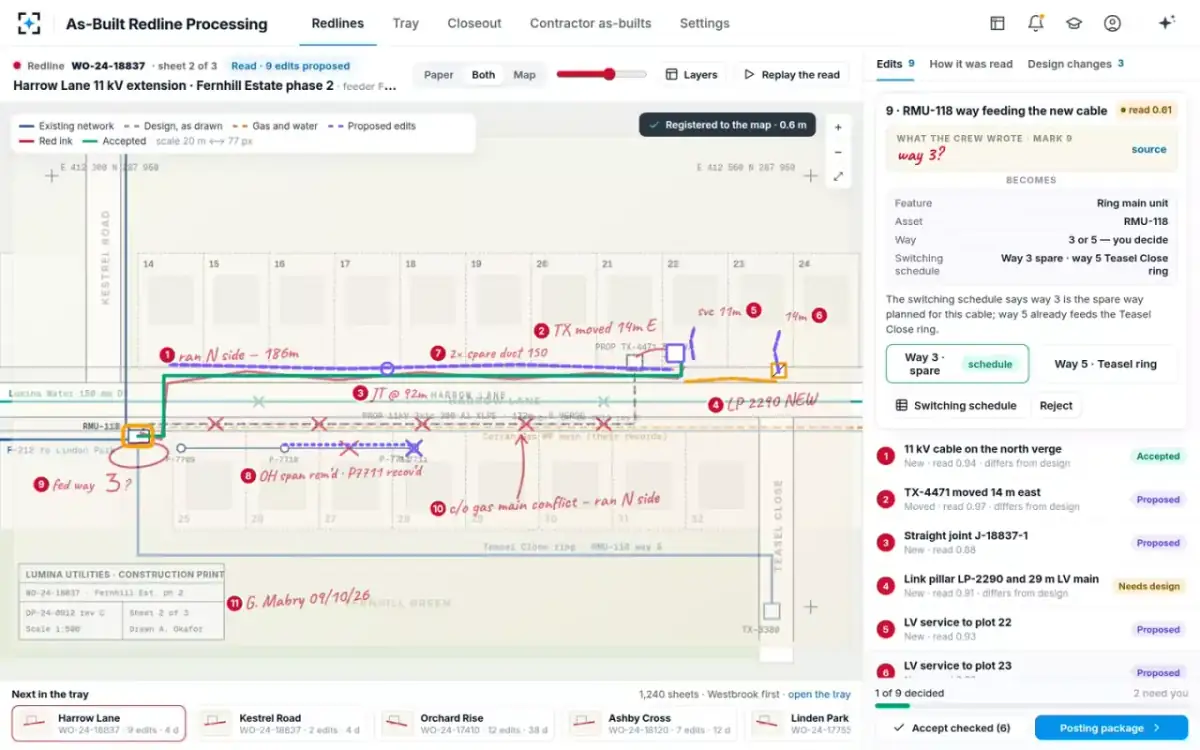Screen dimensions: 1200x750
Task: Open the source link
Action: [1148, 149]
